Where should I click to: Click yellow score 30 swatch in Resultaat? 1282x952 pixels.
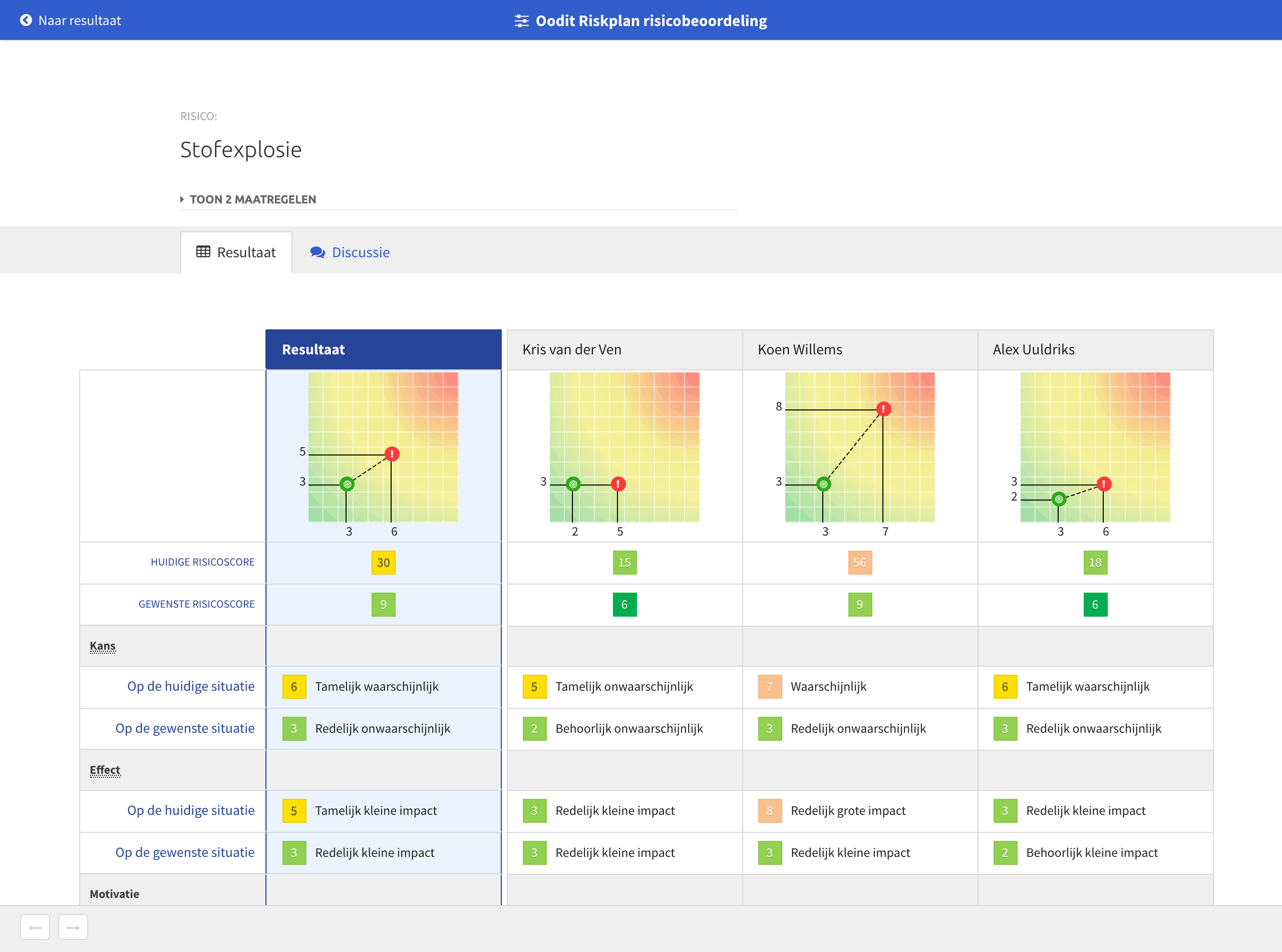click(x=383, y=563)
